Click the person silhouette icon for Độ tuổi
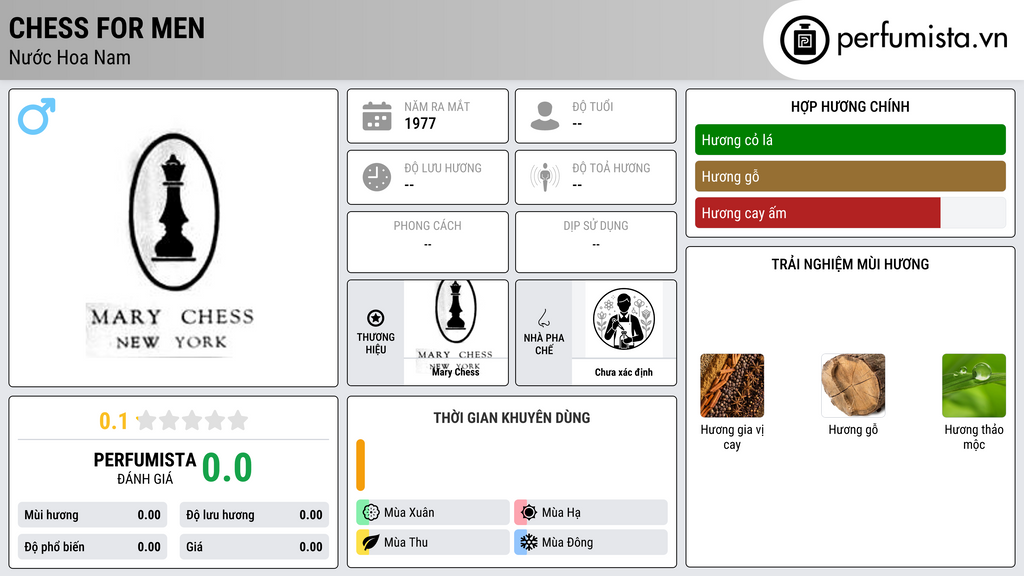The width and height of the screenshot is (1024, 576). (x=545, y=116)
